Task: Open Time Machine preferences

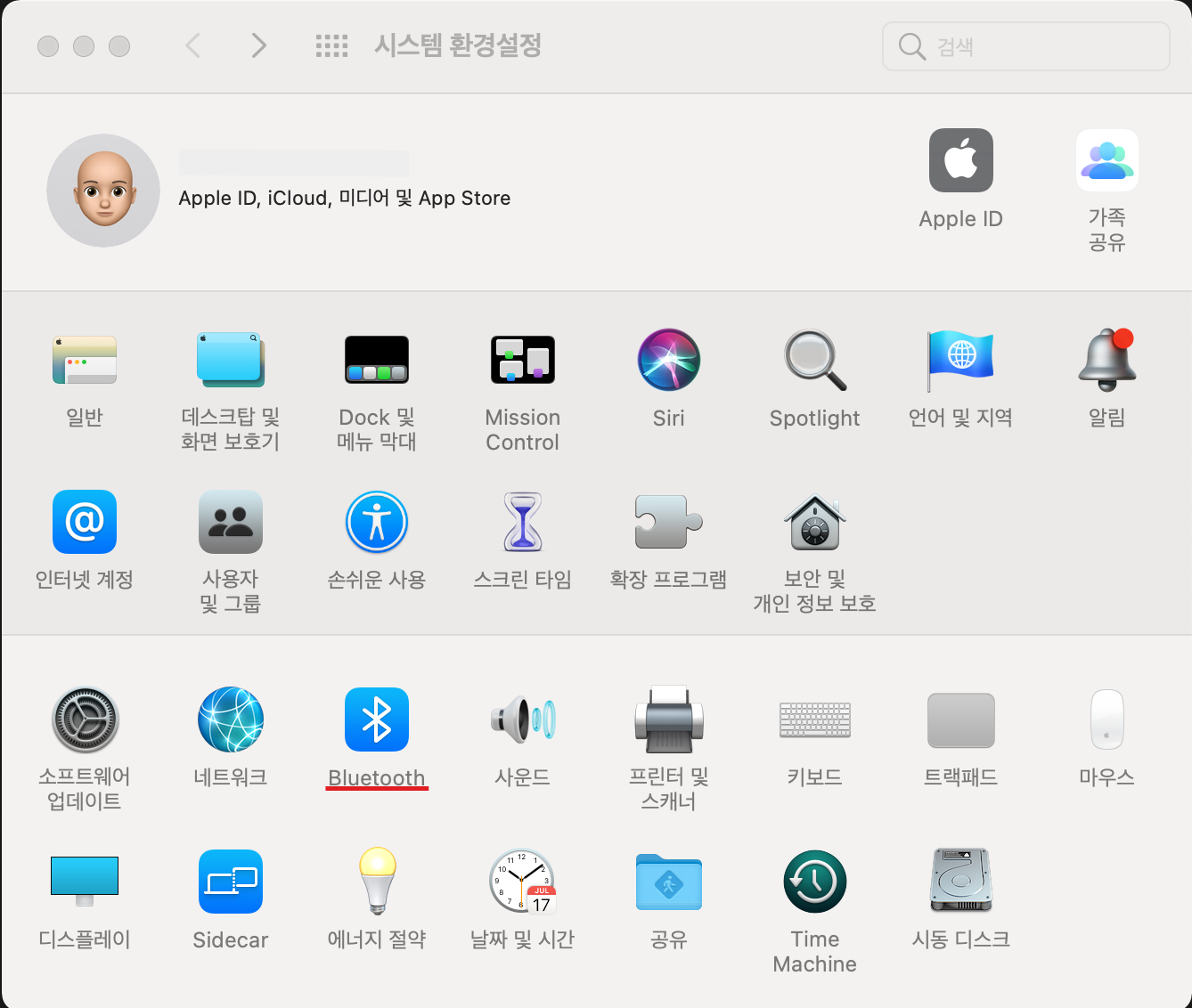Action: (815, 882)
